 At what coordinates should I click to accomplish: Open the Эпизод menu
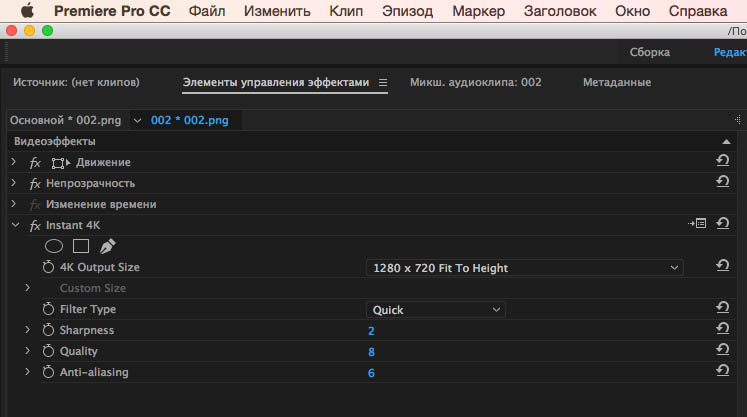407,11
